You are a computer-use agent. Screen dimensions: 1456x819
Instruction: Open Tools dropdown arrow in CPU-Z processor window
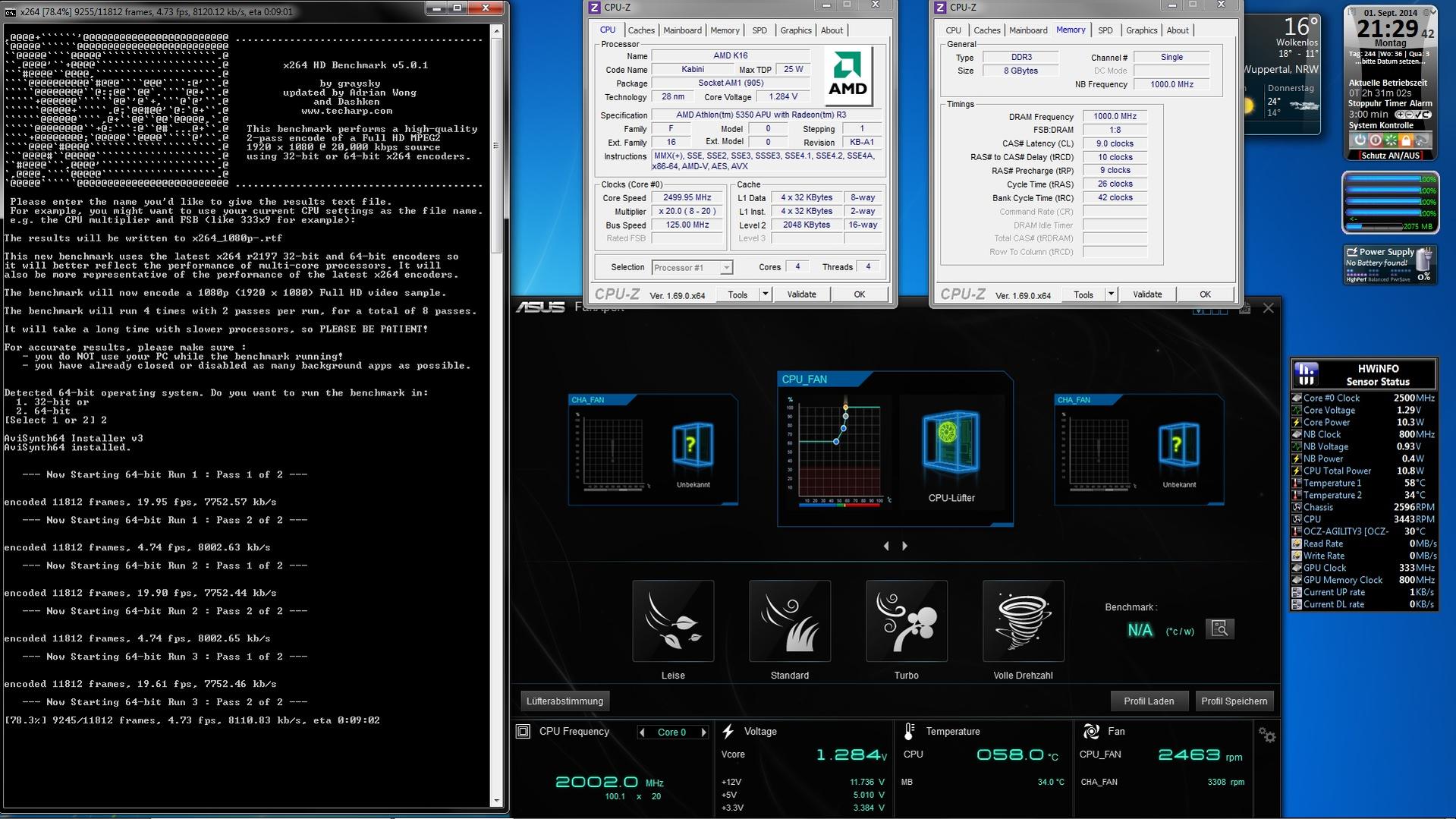pos(765,295)
